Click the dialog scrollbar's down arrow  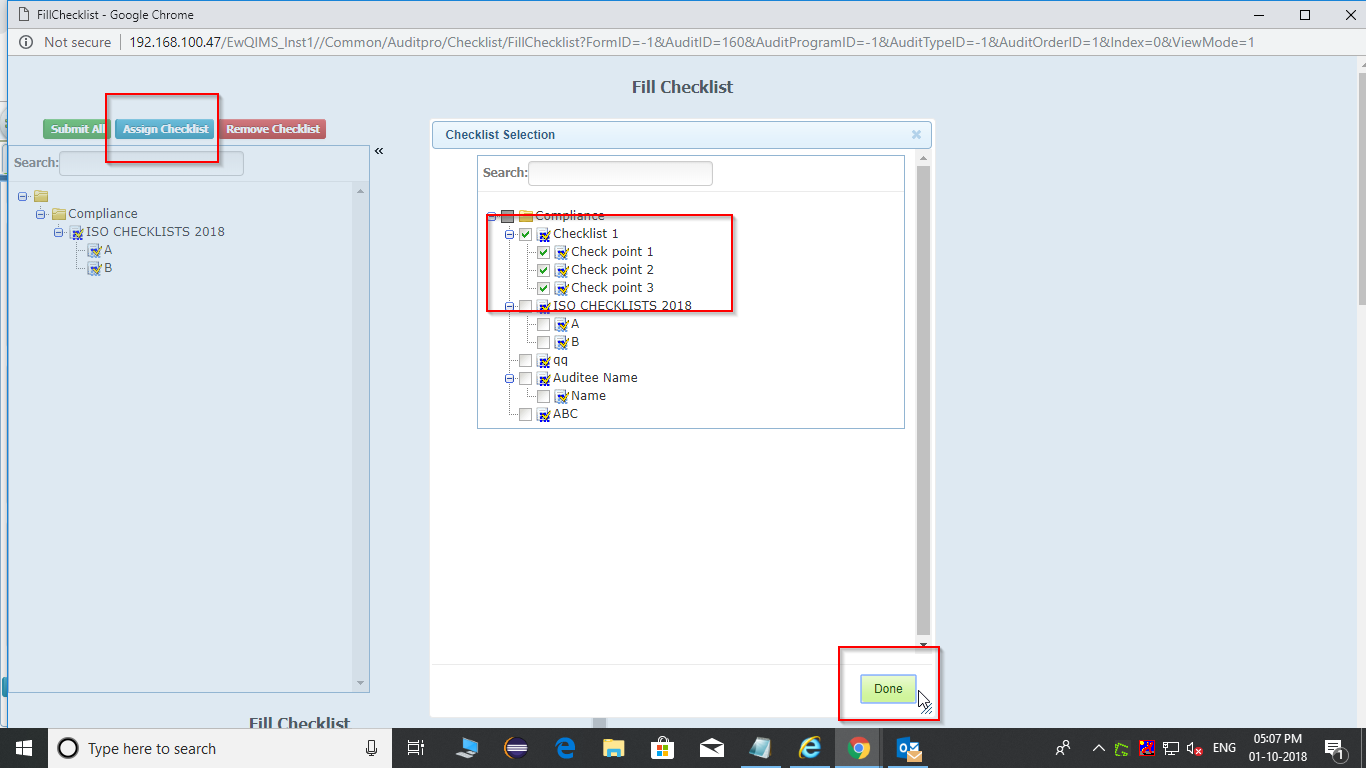click(x=923, y=644)
